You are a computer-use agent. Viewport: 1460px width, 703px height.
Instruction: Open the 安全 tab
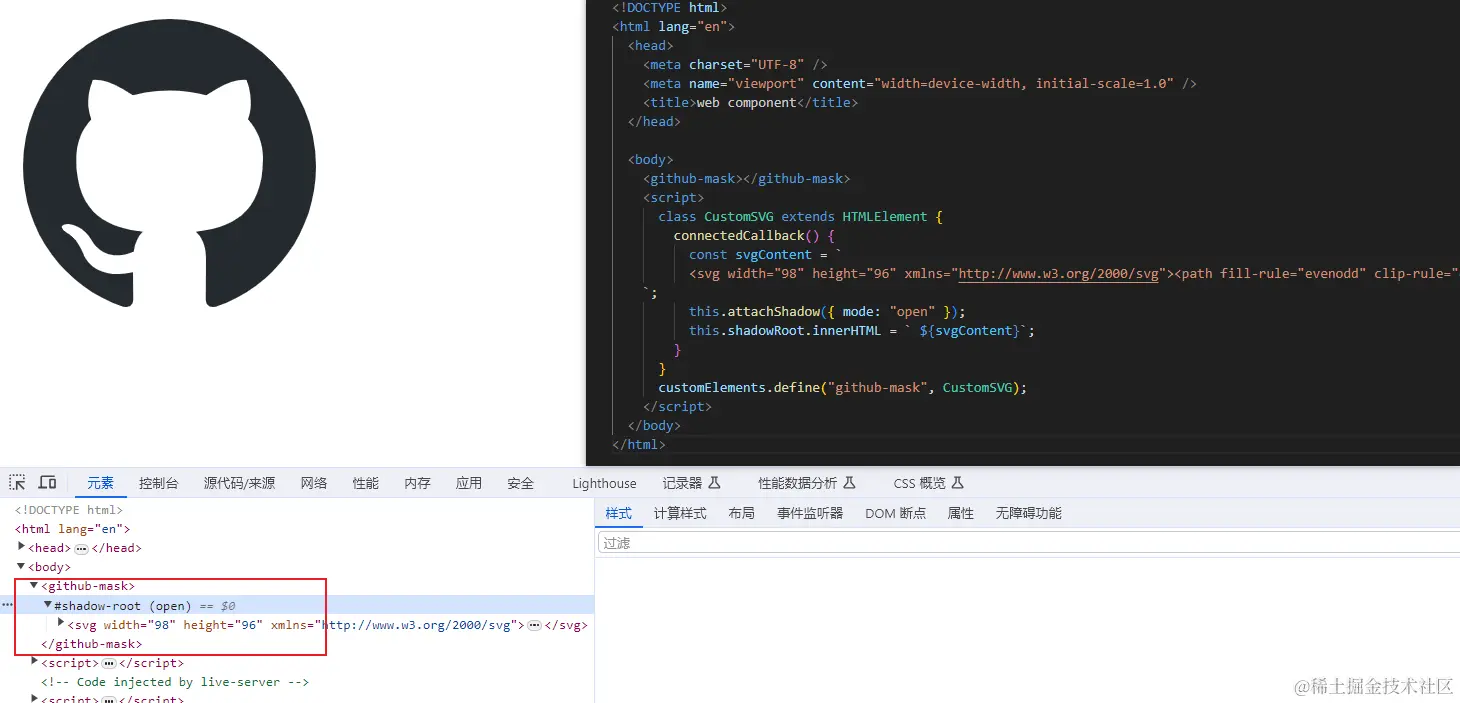pos(521,483)
